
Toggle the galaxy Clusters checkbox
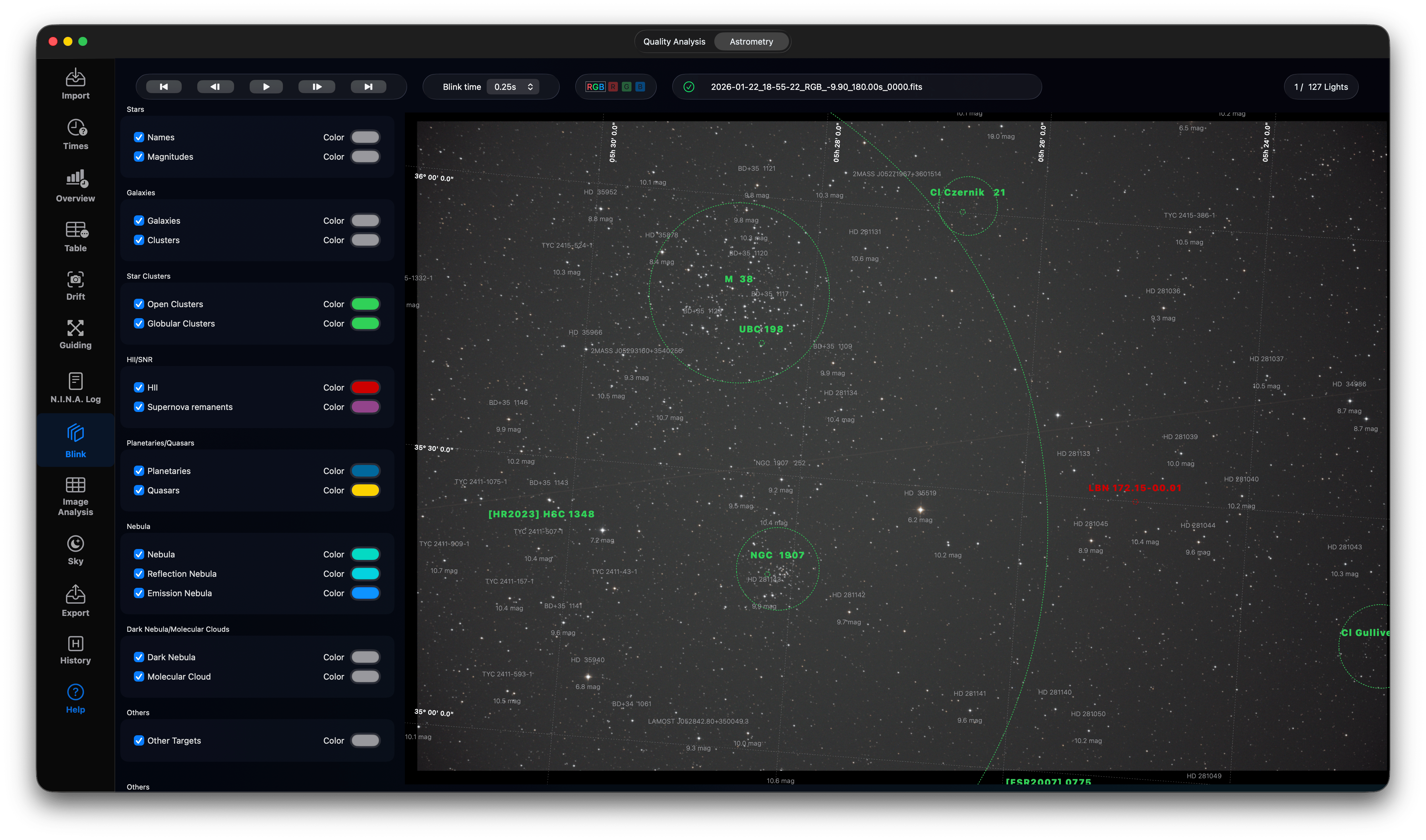point(139,240)
